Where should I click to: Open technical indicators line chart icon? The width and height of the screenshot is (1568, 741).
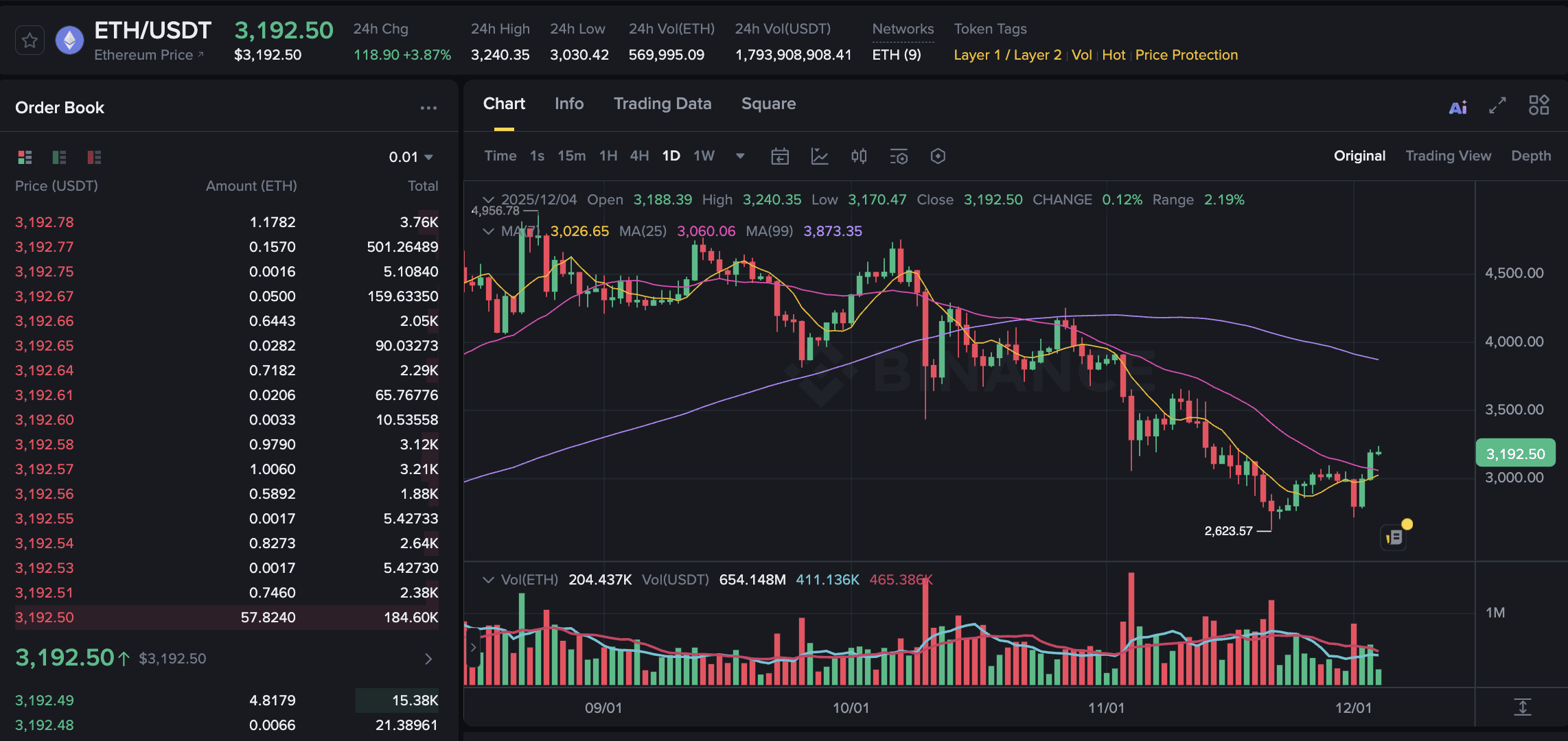(820, 156)
